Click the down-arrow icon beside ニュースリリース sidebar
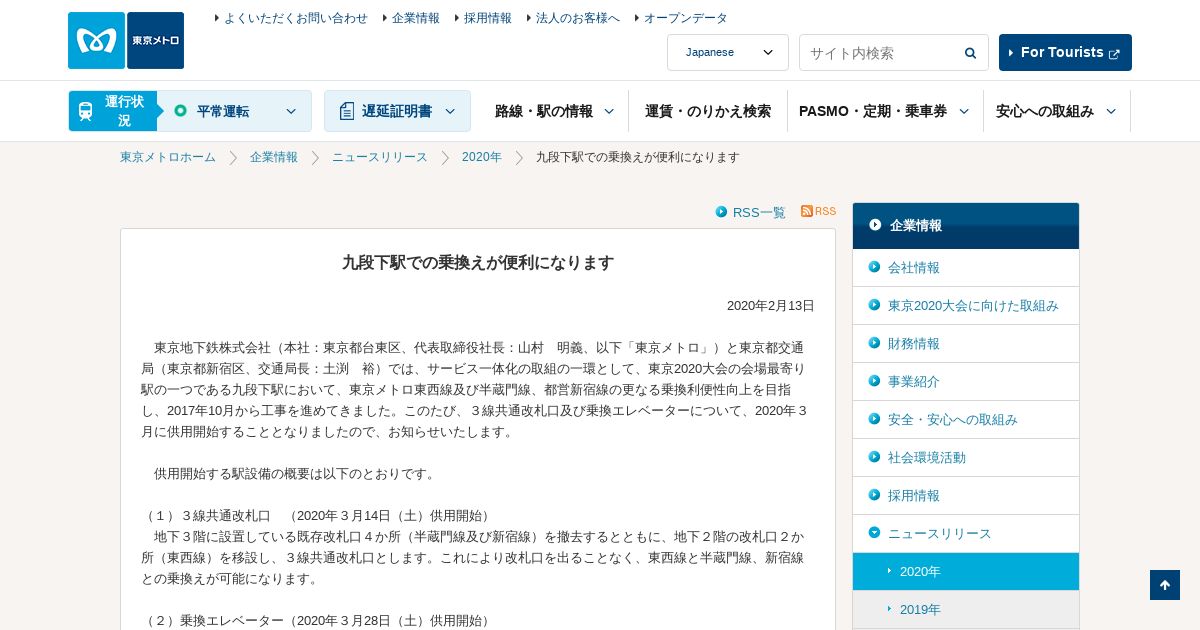 tap(875, 533)
